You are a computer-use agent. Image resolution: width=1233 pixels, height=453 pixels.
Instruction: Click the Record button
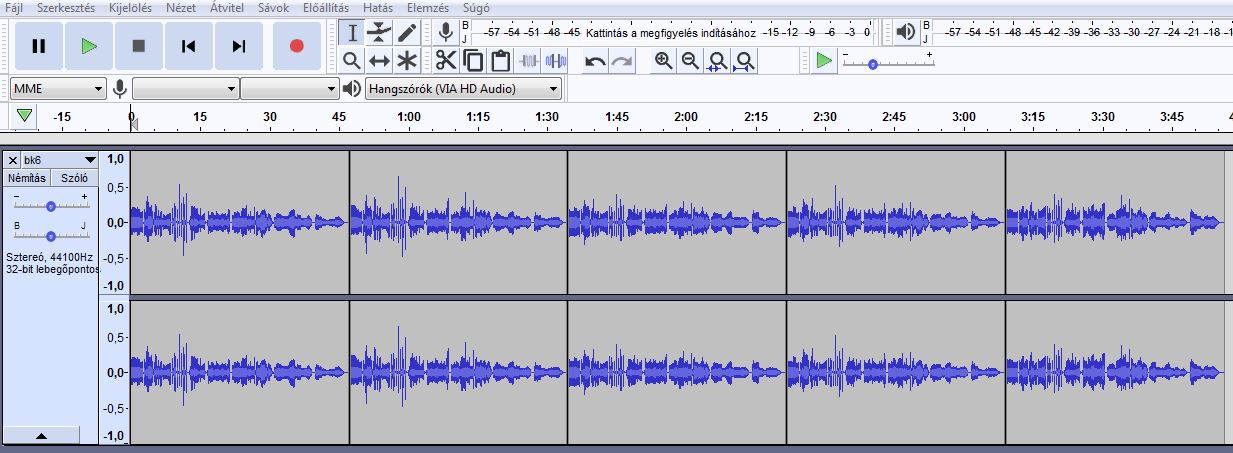point(296,46)
